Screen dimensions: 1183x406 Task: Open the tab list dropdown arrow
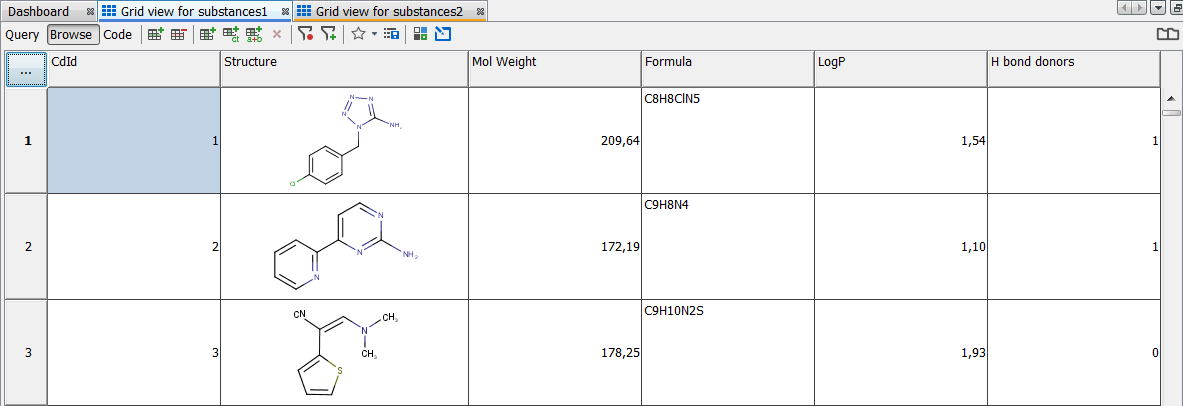pos(1158,8)
